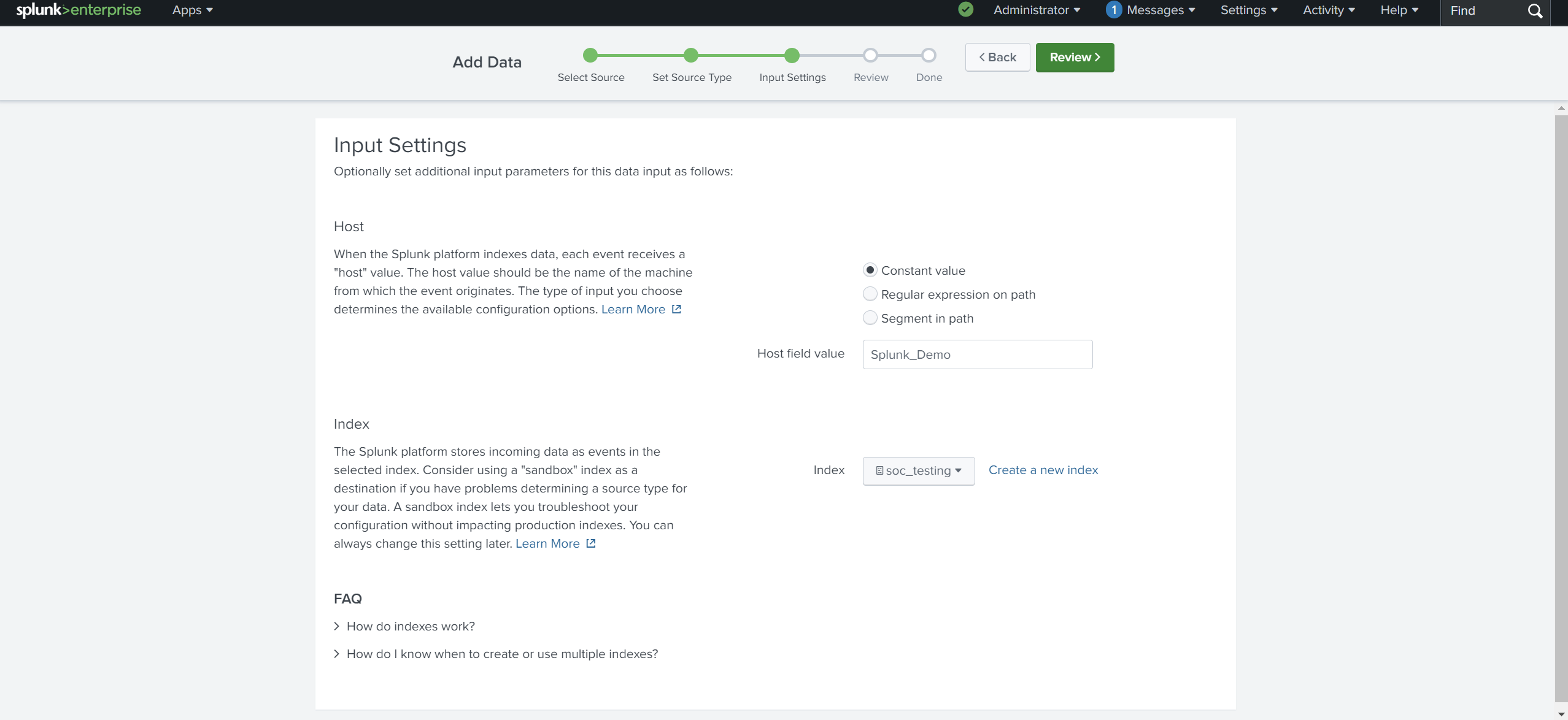Click external link icon after Host Learn More
The width and height of the screenshot is (1568, 720).
676,309
